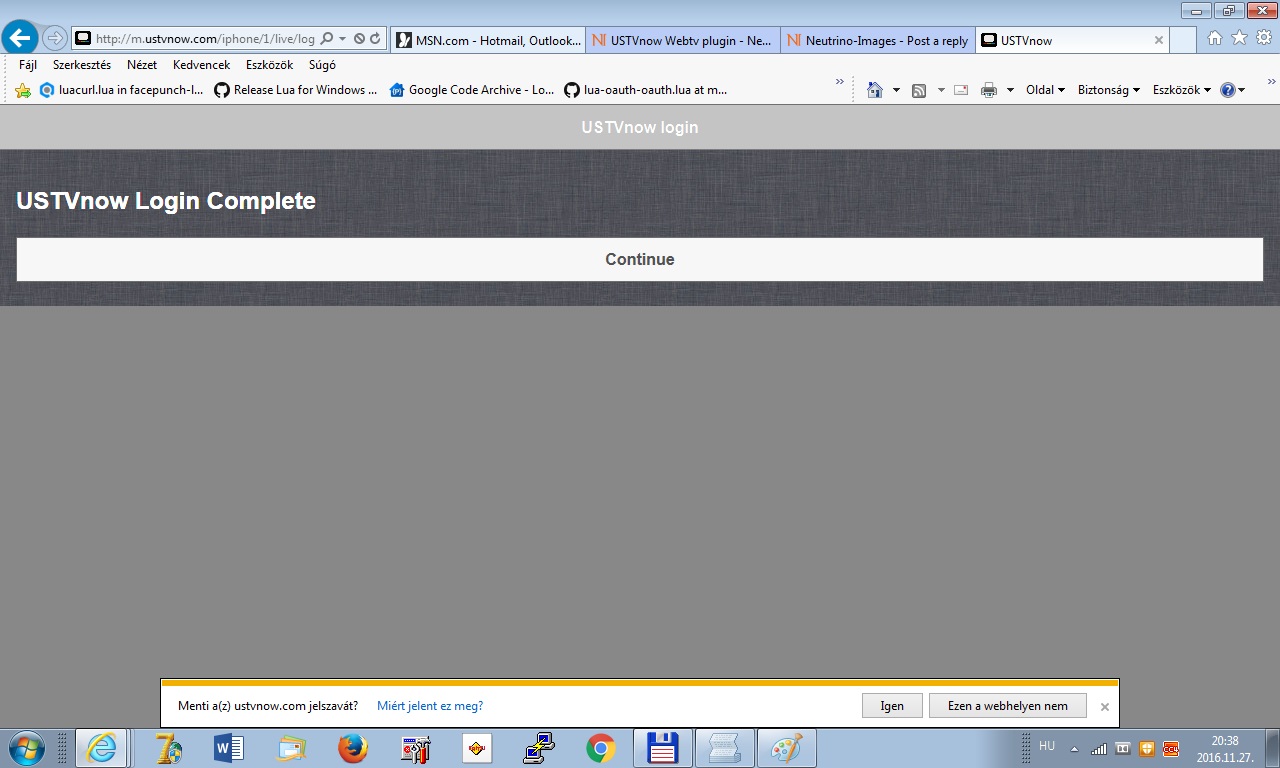
Task: Click the stop loading icon in address bar
Action: click(x=359, y=39)
